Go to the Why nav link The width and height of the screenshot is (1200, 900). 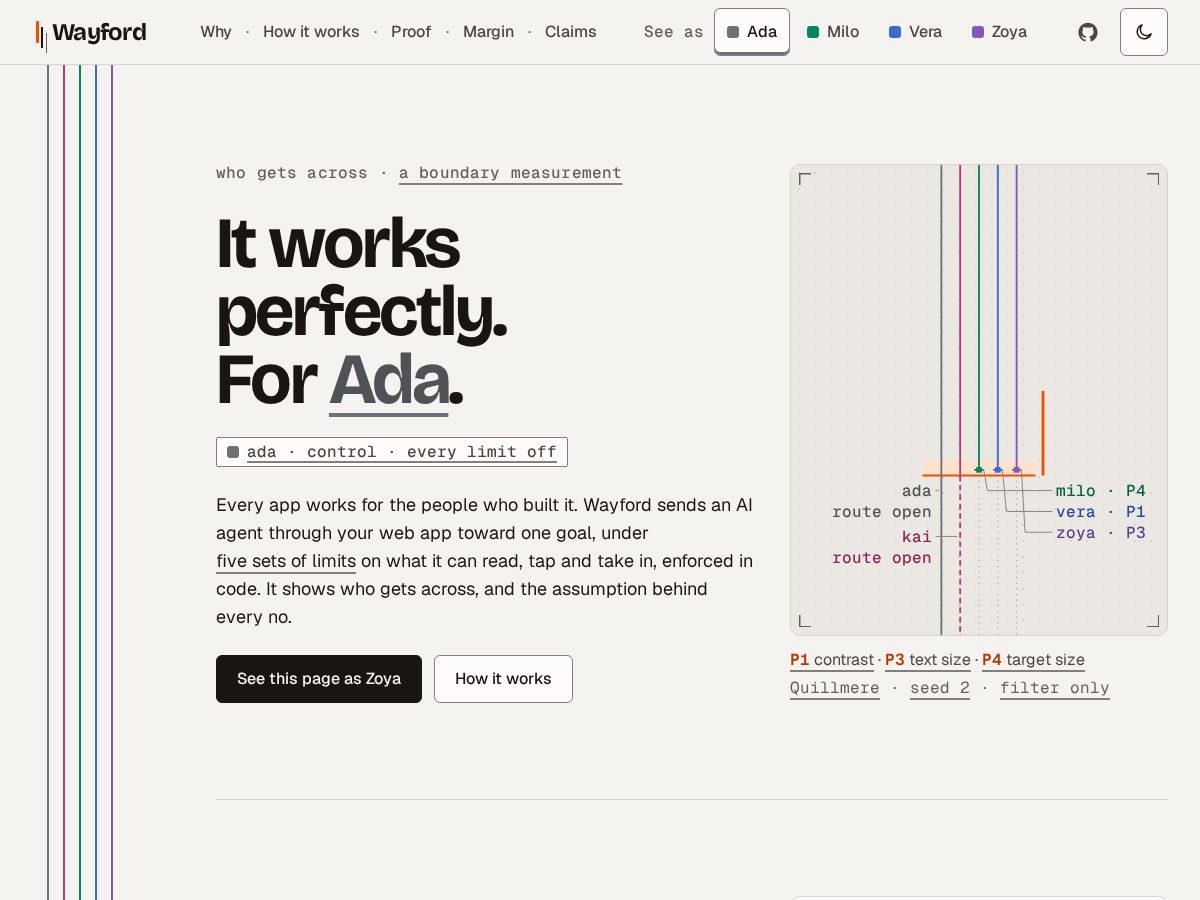[216, 32]
